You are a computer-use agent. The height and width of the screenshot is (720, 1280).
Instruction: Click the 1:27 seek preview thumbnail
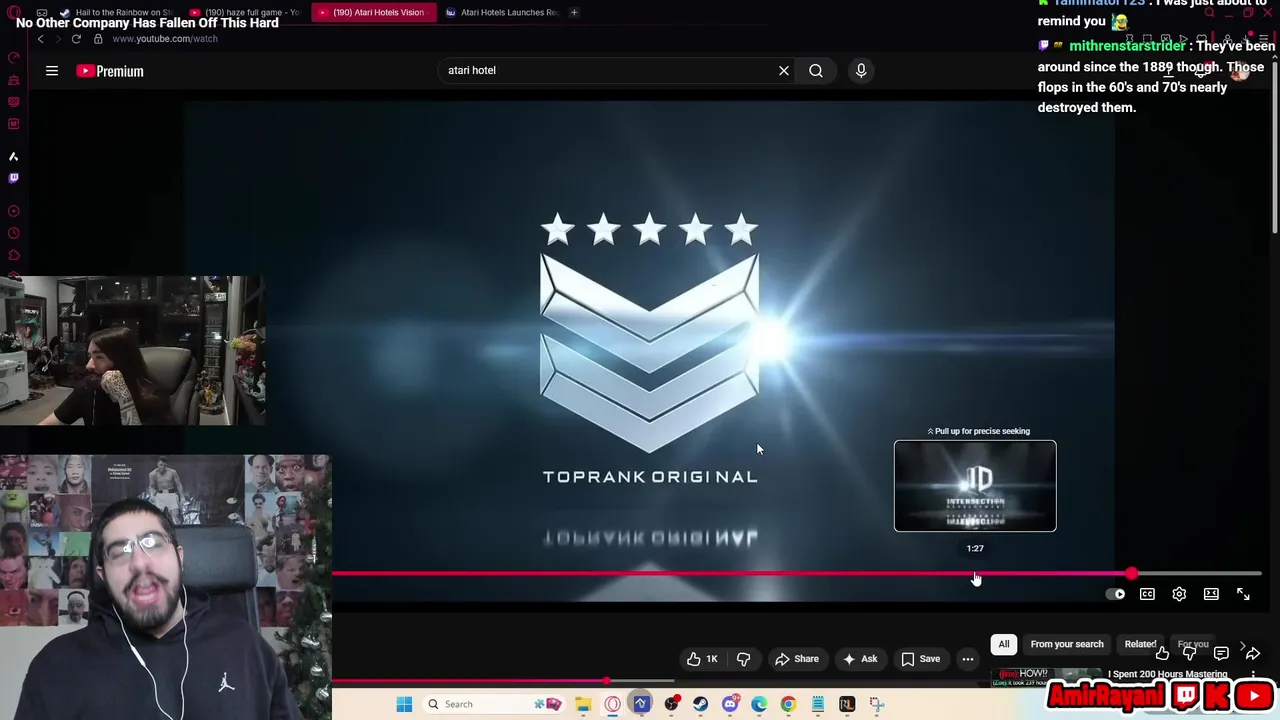(975, 486)
